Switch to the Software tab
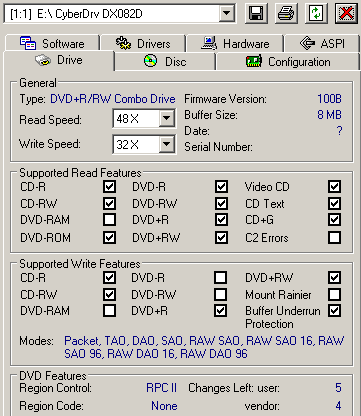The image size is (361, 416). 52,43
